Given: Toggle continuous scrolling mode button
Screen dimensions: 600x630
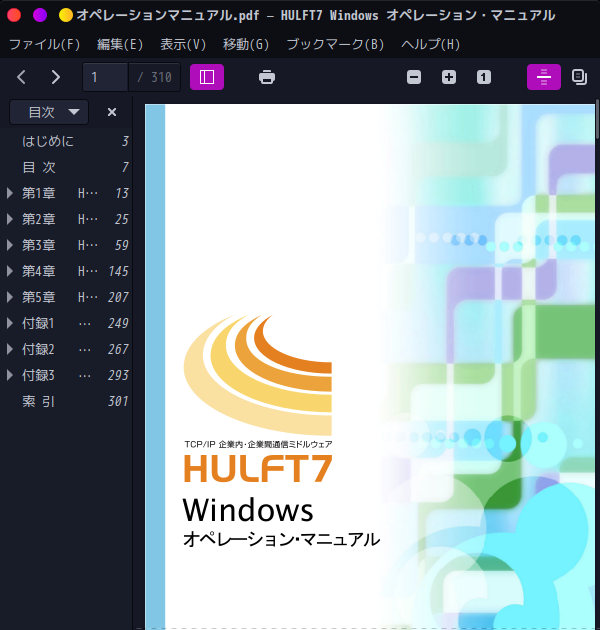Looking at the screenshot, I should 544,77.
